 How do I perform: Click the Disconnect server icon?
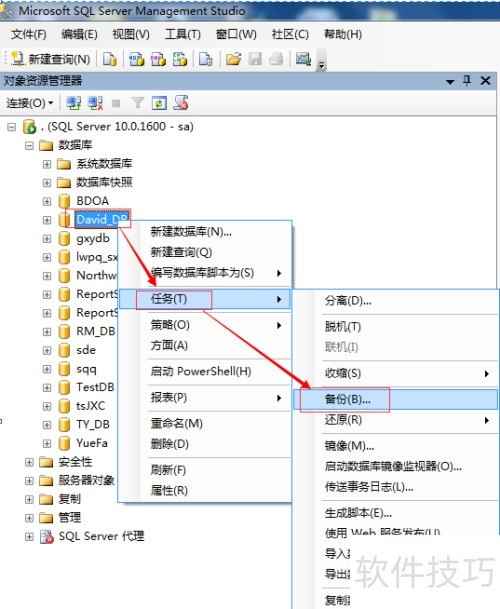(x=95, y=103)
